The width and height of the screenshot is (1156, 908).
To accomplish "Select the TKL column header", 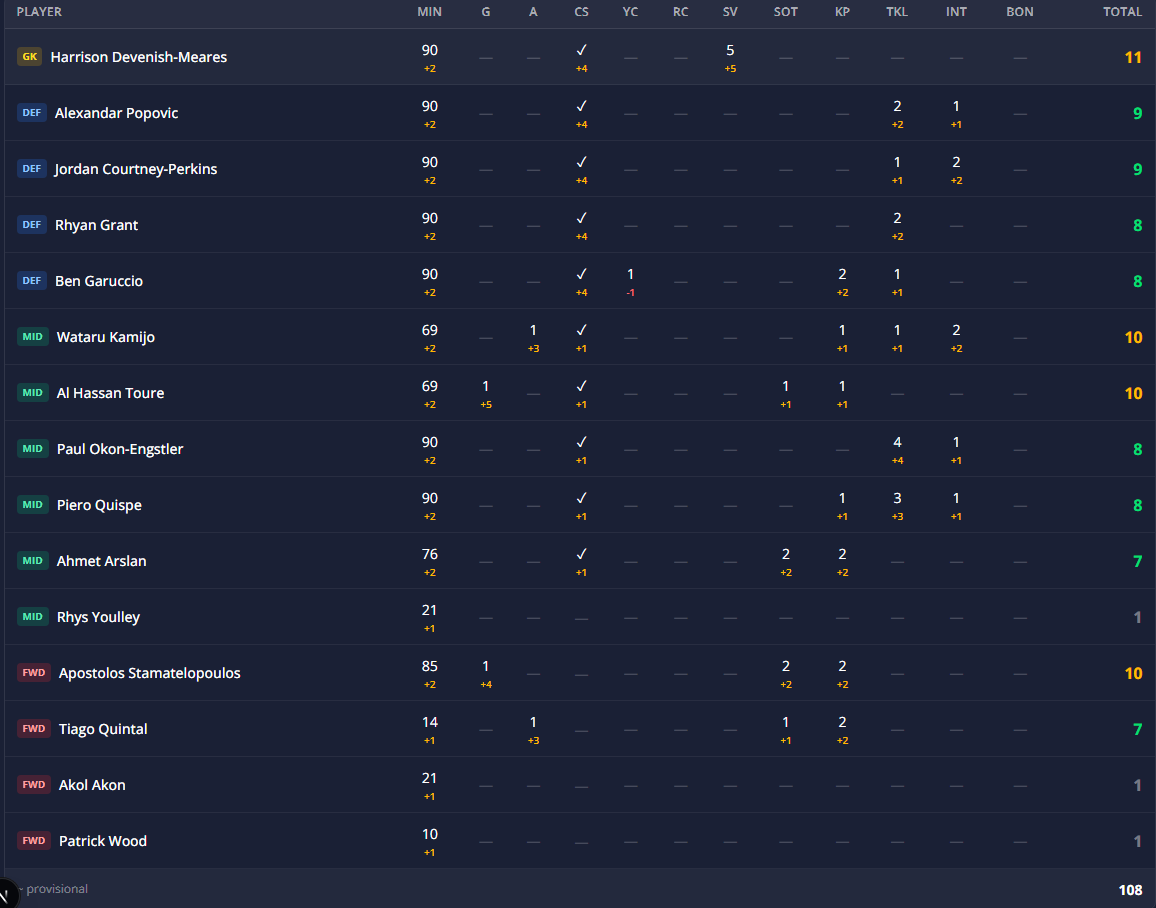I will coord(897,12).
